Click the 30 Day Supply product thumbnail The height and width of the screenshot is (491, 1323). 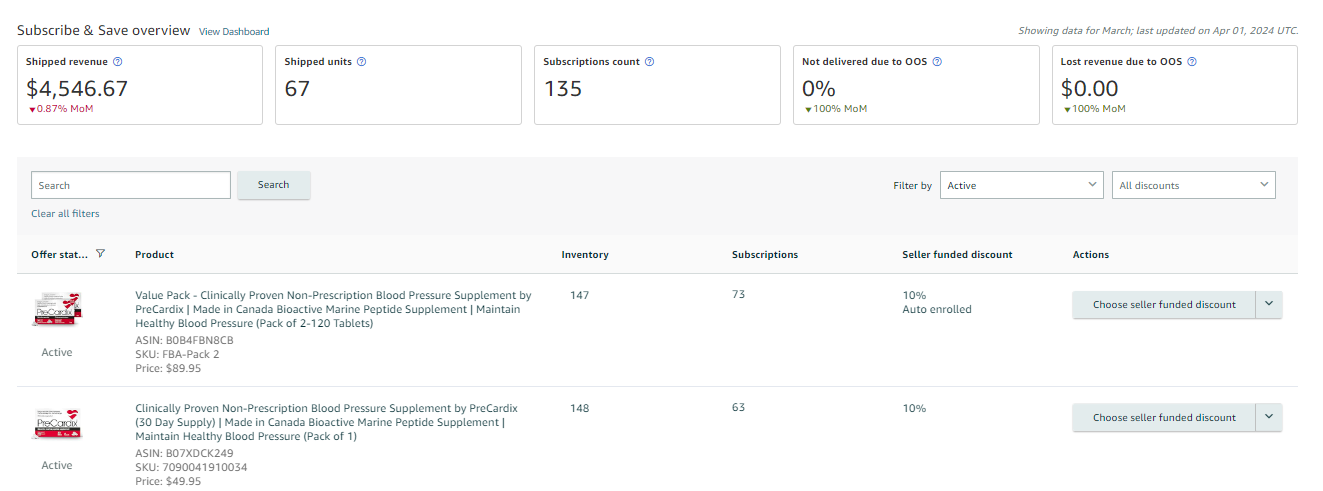[57, 424]
